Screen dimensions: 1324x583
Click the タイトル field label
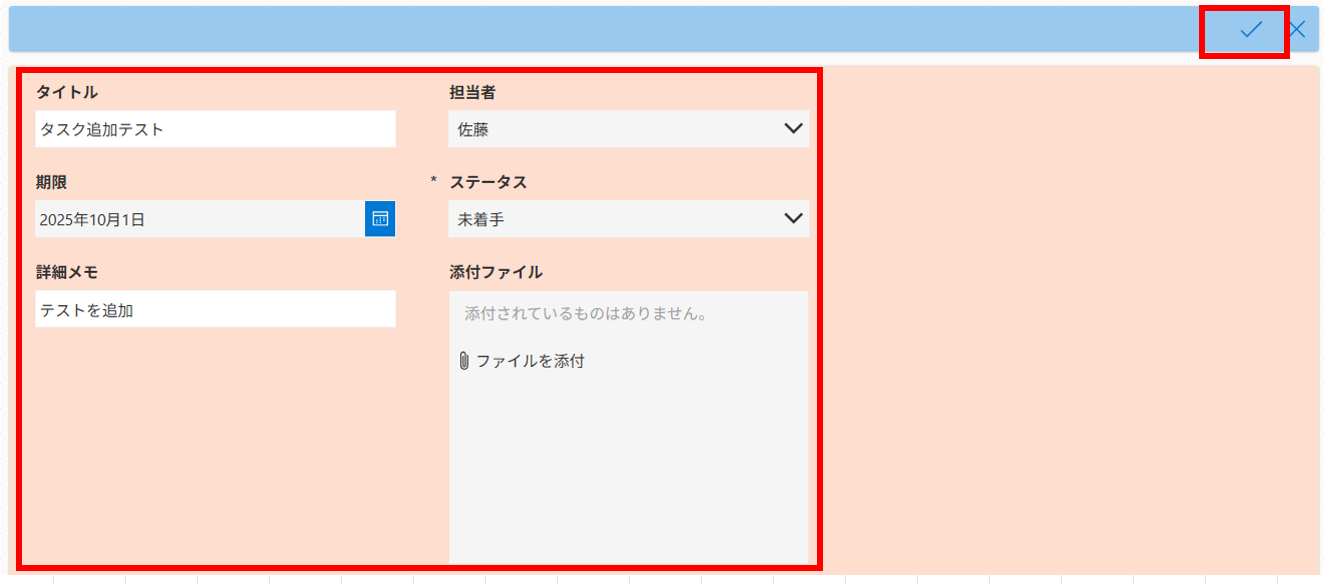(x=67, y=92)
